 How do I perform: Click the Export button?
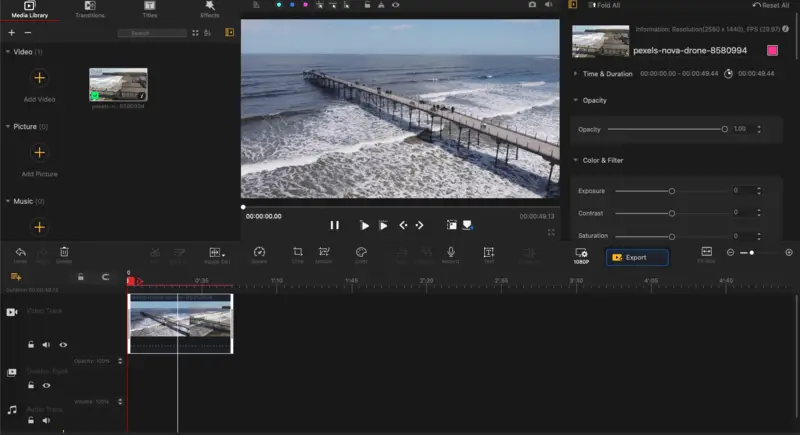coord(637,258)
